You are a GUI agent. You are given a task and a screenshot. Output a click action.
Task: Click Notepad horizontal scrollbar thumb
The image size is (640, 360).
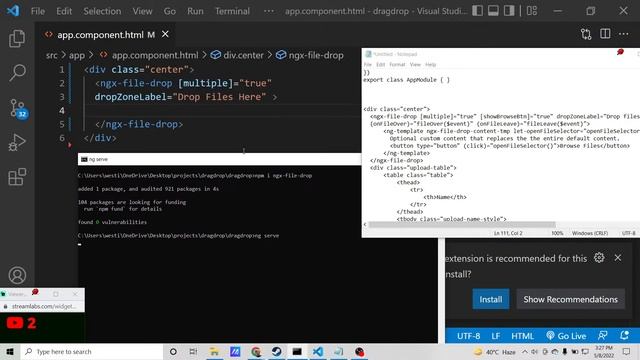(x=462, y=224)
